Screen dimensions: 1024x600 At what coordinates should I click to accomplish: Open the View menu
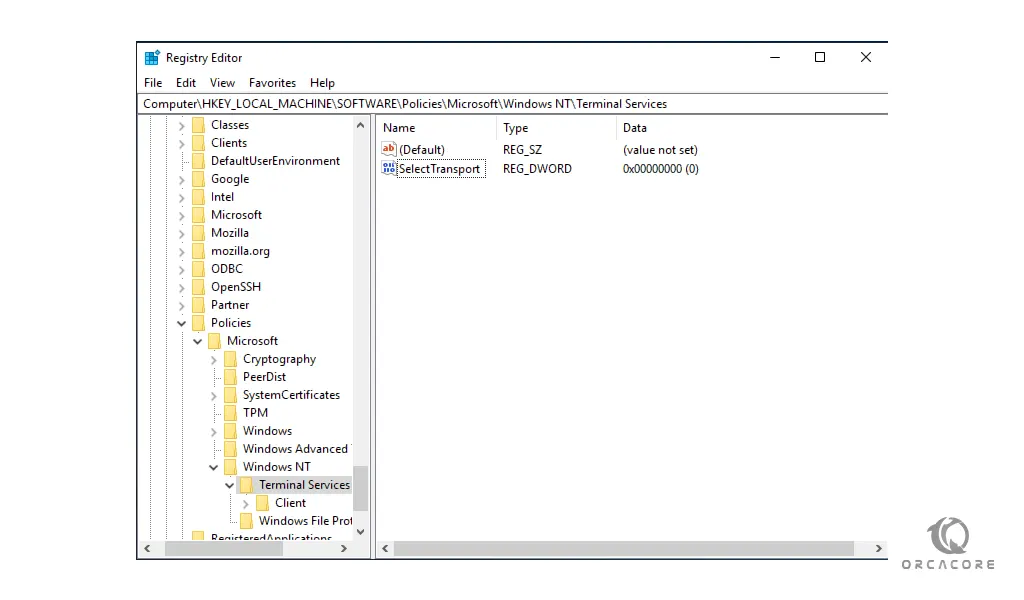[222, 83]
